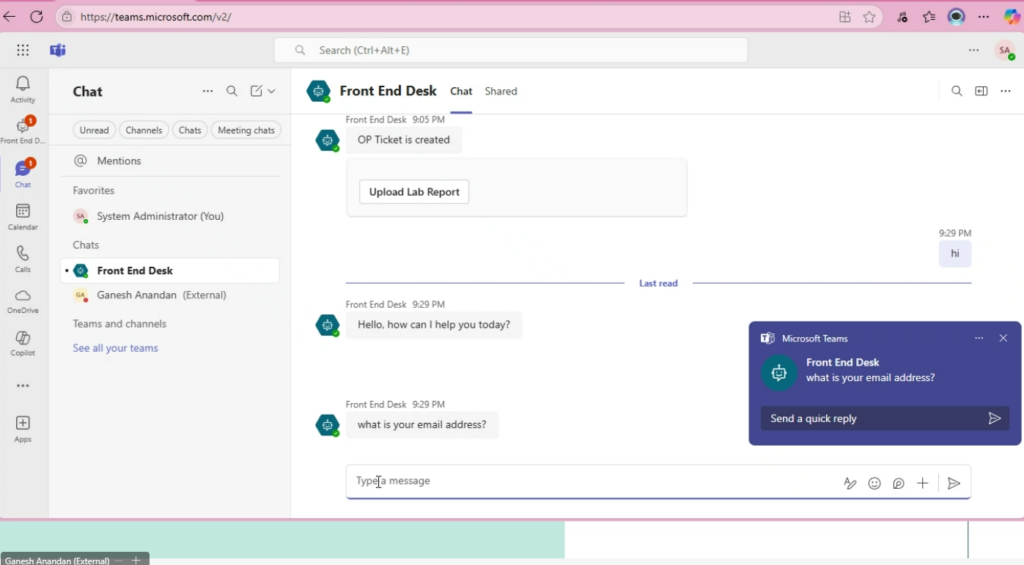Click the Teams search box
Viewport: 1024px width, 565px height.
pos(511,50)
